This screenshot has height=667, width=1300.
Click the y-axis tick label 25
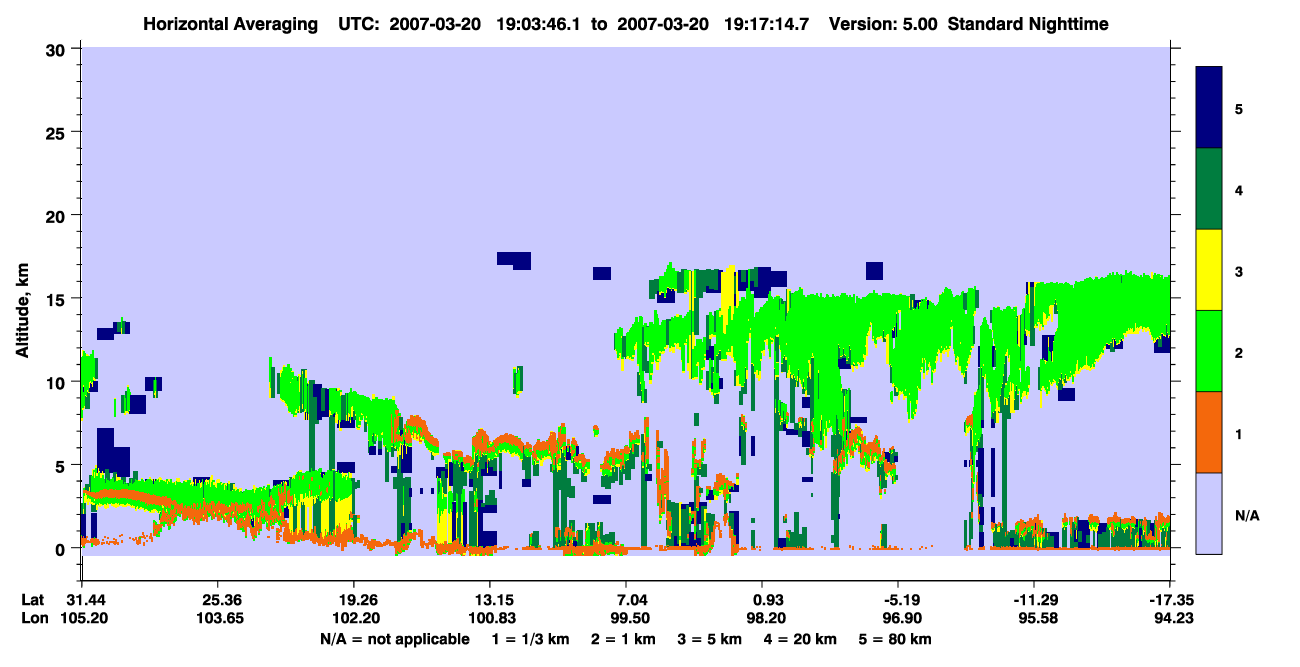pos(58,132)
